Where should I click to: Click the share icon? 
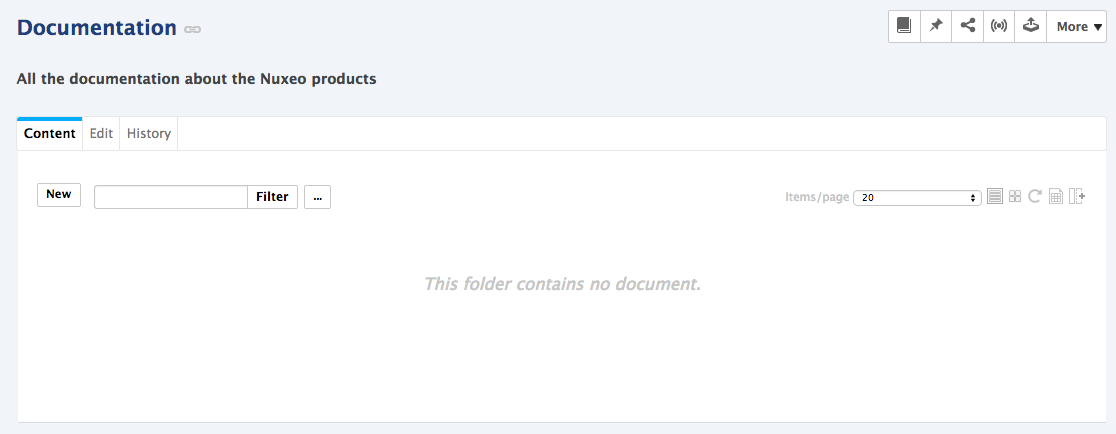(967, 26)
